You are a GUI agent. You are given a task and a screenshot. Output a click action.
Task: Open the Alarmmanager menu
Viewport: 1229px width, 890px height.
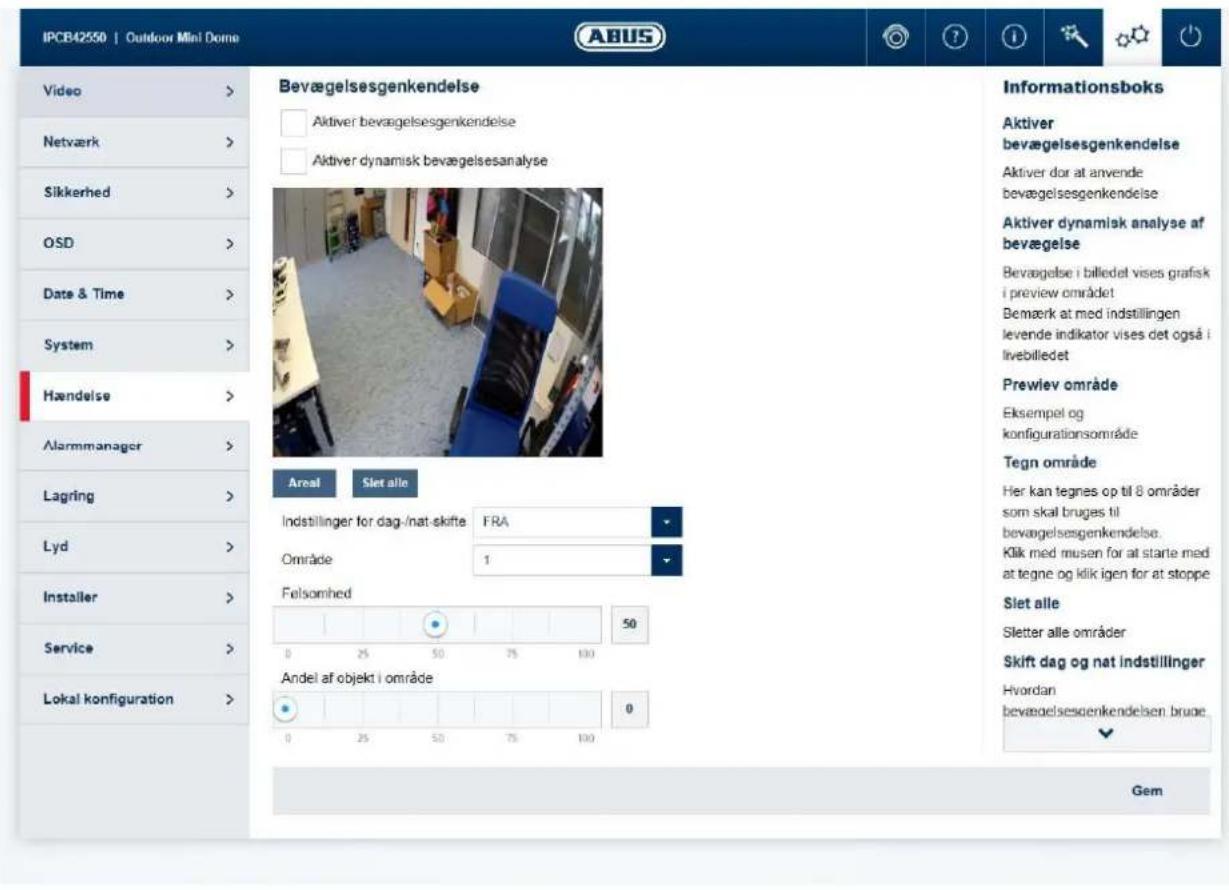pyautogui.click(x=134, y=446)
